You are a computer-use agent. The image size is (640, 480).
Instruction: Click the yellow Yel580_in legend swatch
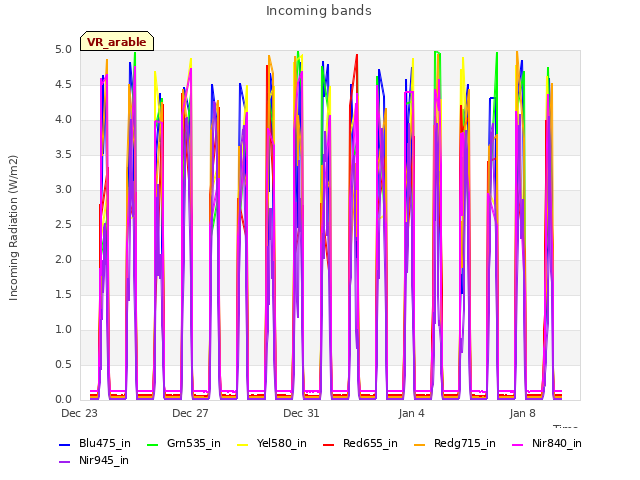click(x=242, y=444)
